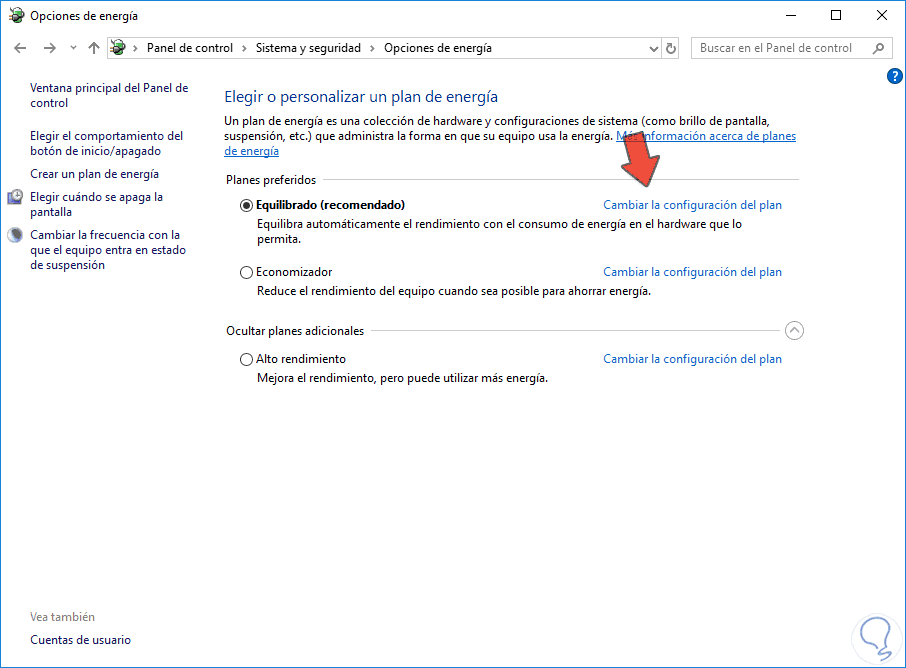Refresh the Opciones de energía page
906x668 pixels.
pos(670,49)
